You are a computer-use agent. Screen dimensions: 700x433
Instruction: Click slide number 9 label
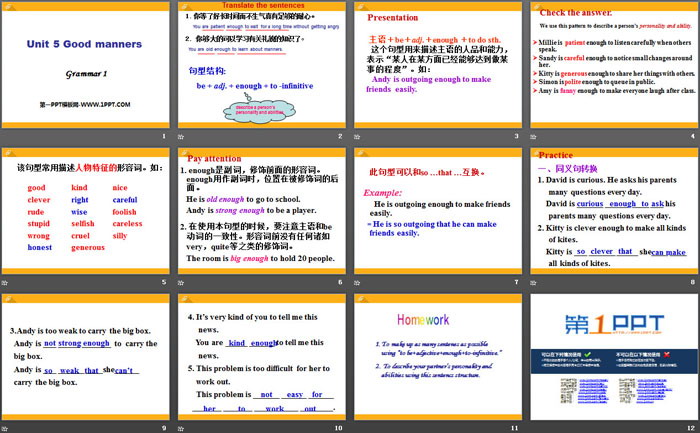point(164,428)
